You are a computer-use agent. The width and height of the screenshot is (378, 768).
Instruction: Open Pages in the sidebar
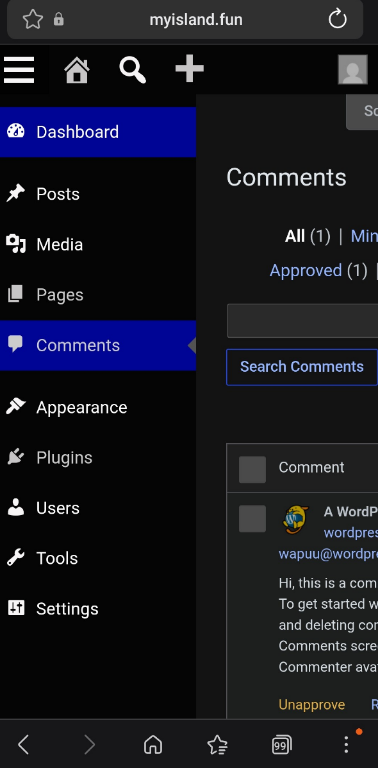pyautogui.click(x=98, y=295)
